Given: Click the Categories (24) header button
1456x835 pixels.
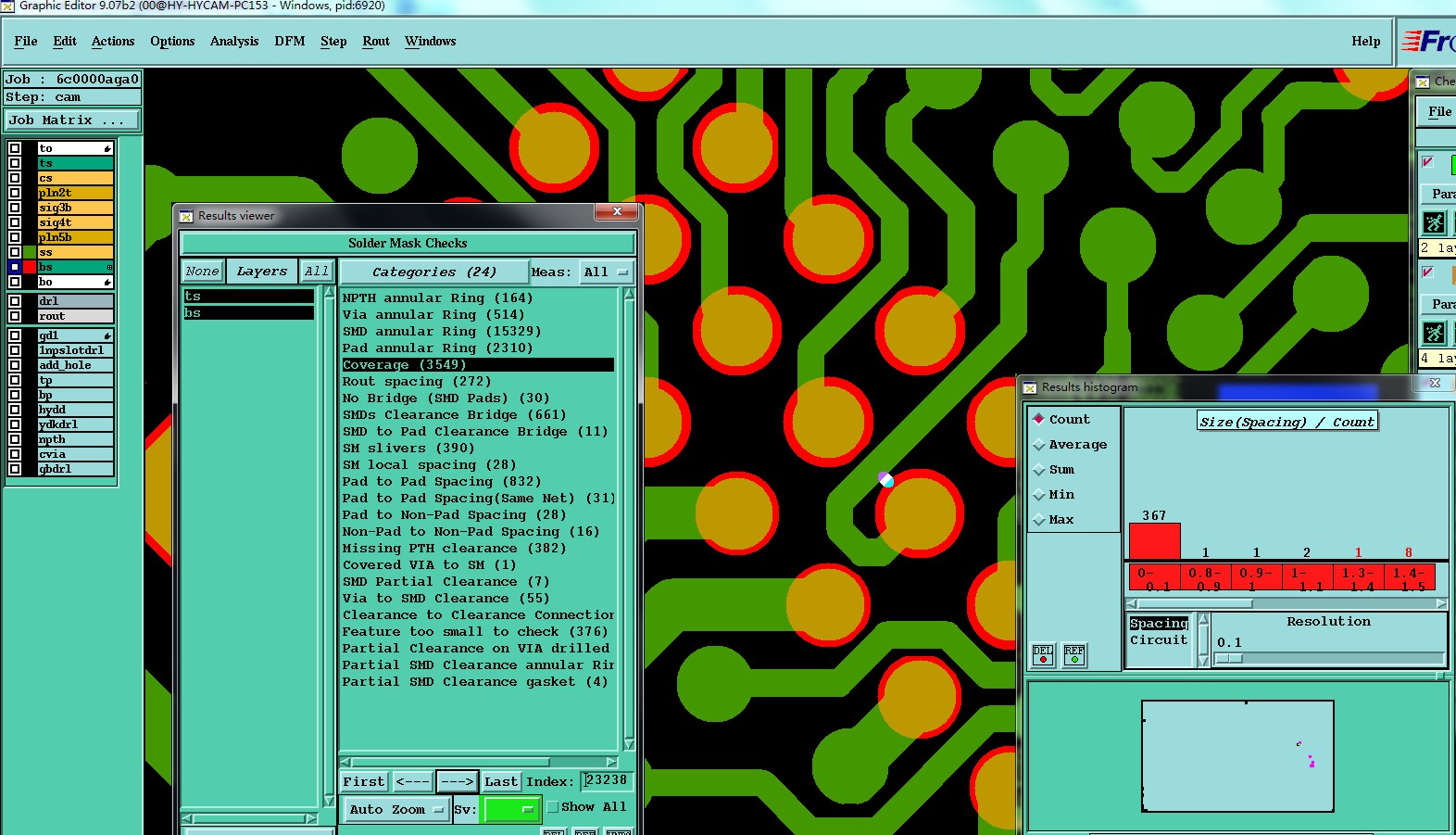Looking at the screenshot, I should [434, 272].
